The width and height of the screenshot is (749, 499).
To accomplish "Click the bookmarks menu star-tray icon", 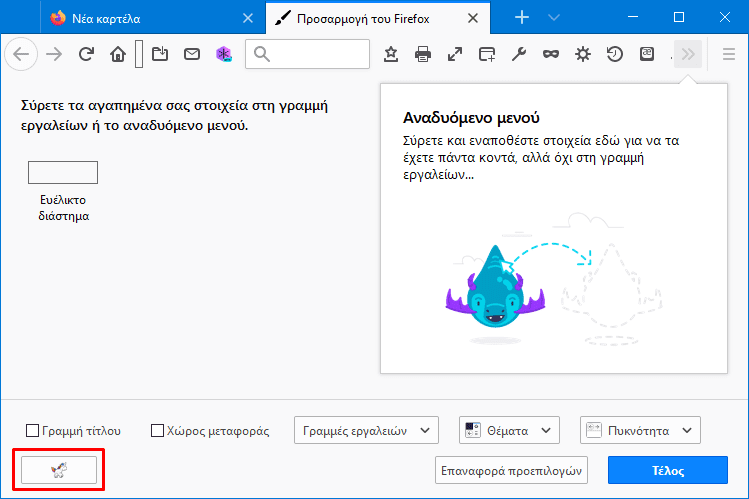I will (x=391, y=54).
